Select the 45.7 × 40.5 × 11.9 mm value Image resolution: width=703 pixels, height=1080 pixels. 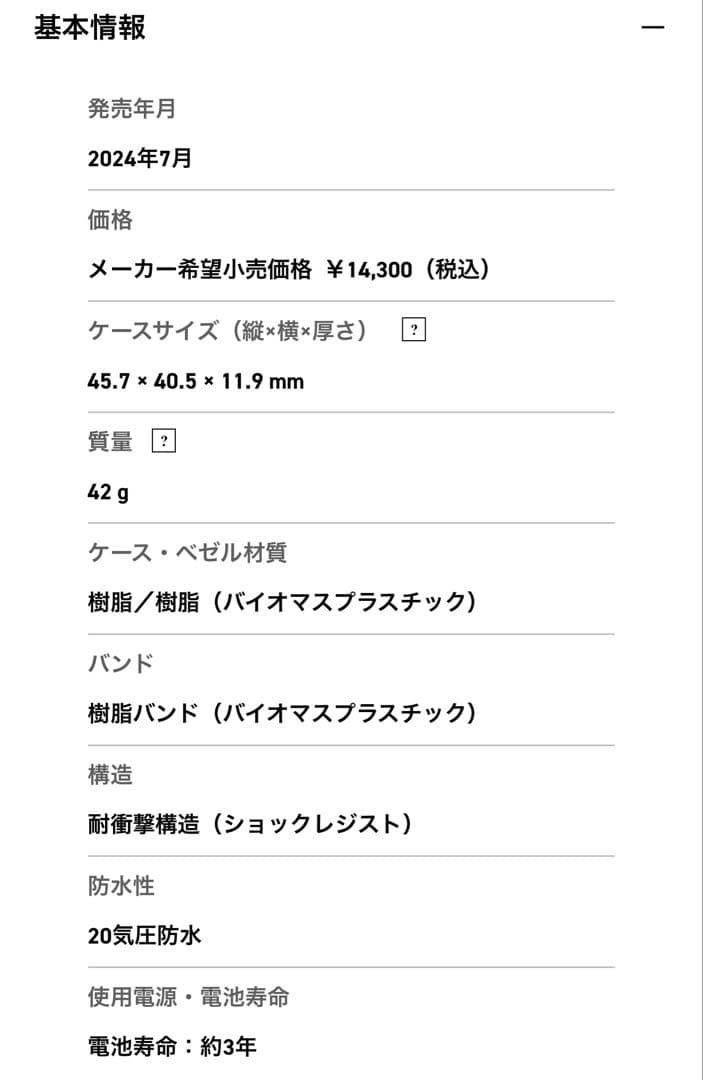tap(196, 381)
